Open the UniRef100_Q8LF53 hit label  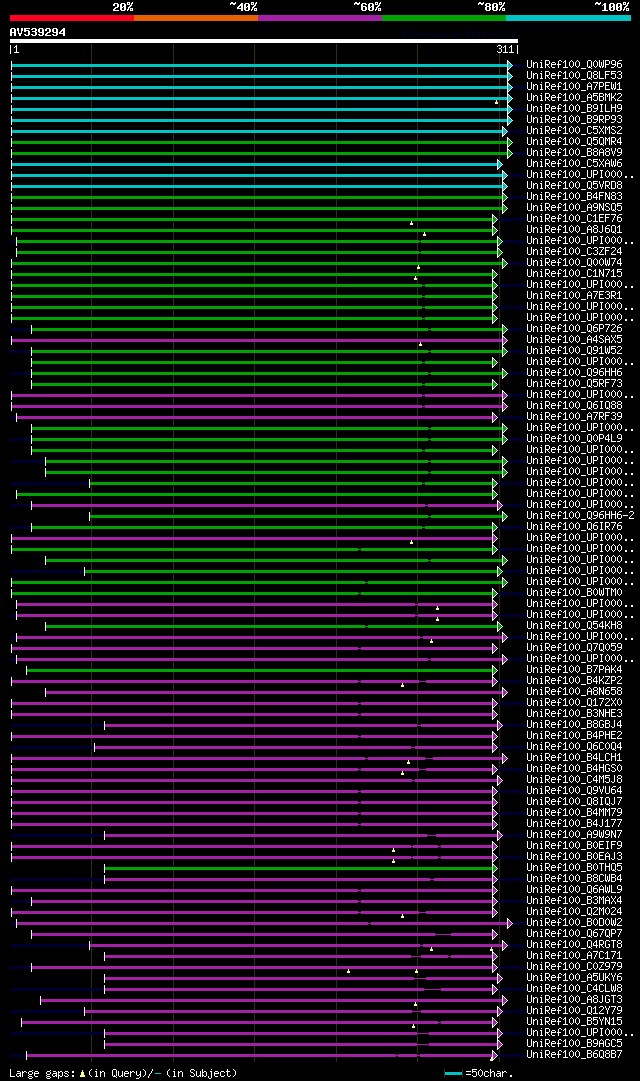coord(574,76)
